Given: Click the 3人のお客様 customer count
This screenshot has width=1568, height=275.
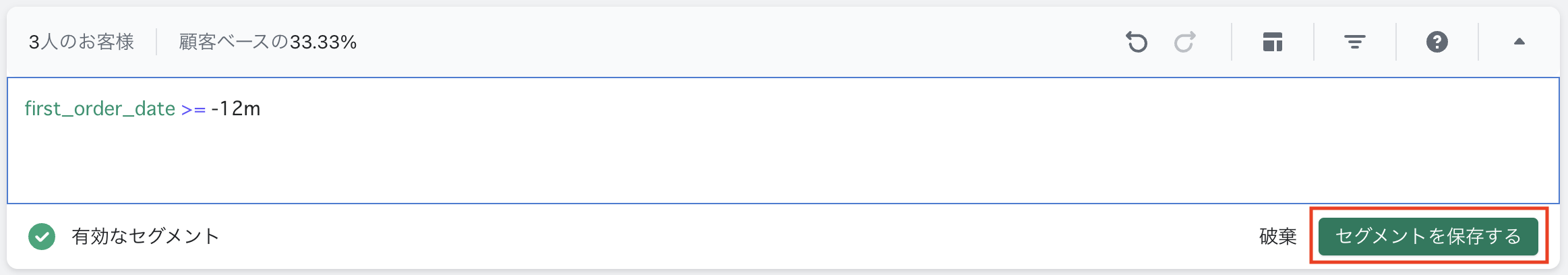Looking at the screenshot, I should (81, 42).
